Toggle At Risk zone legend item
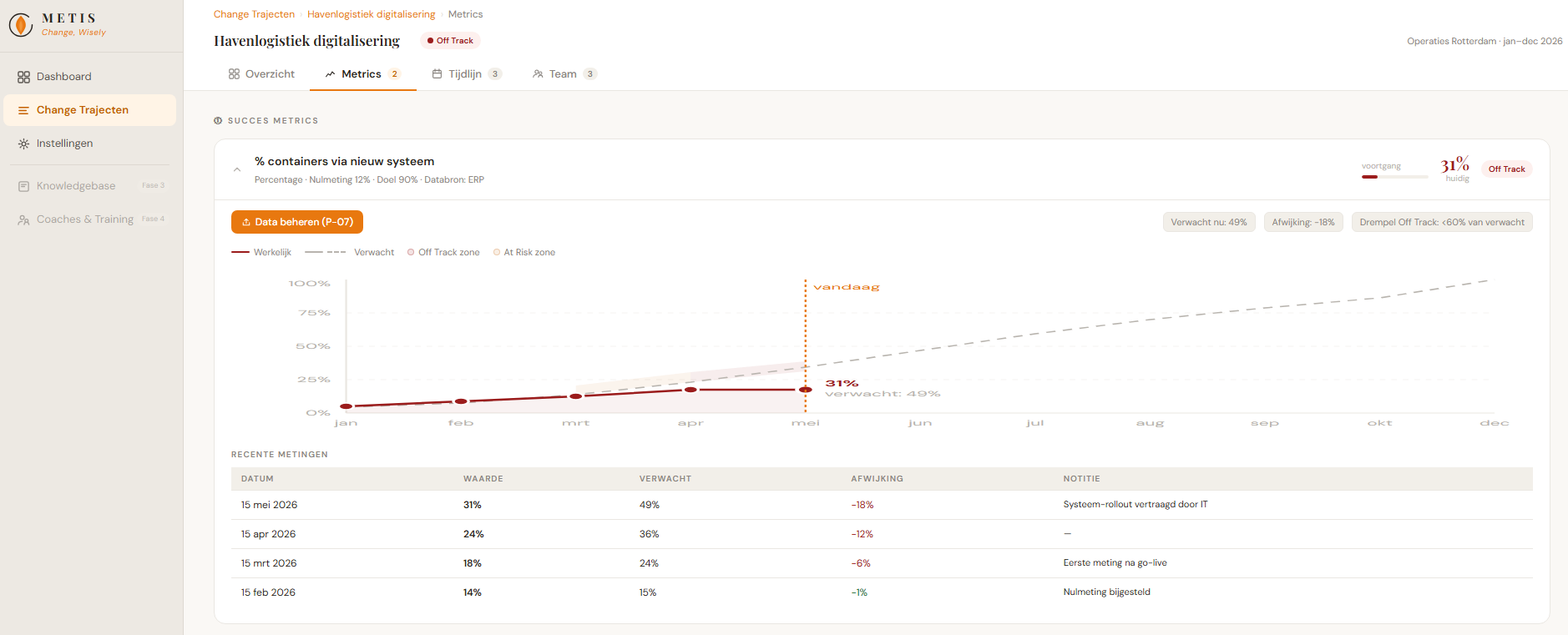 524,252
